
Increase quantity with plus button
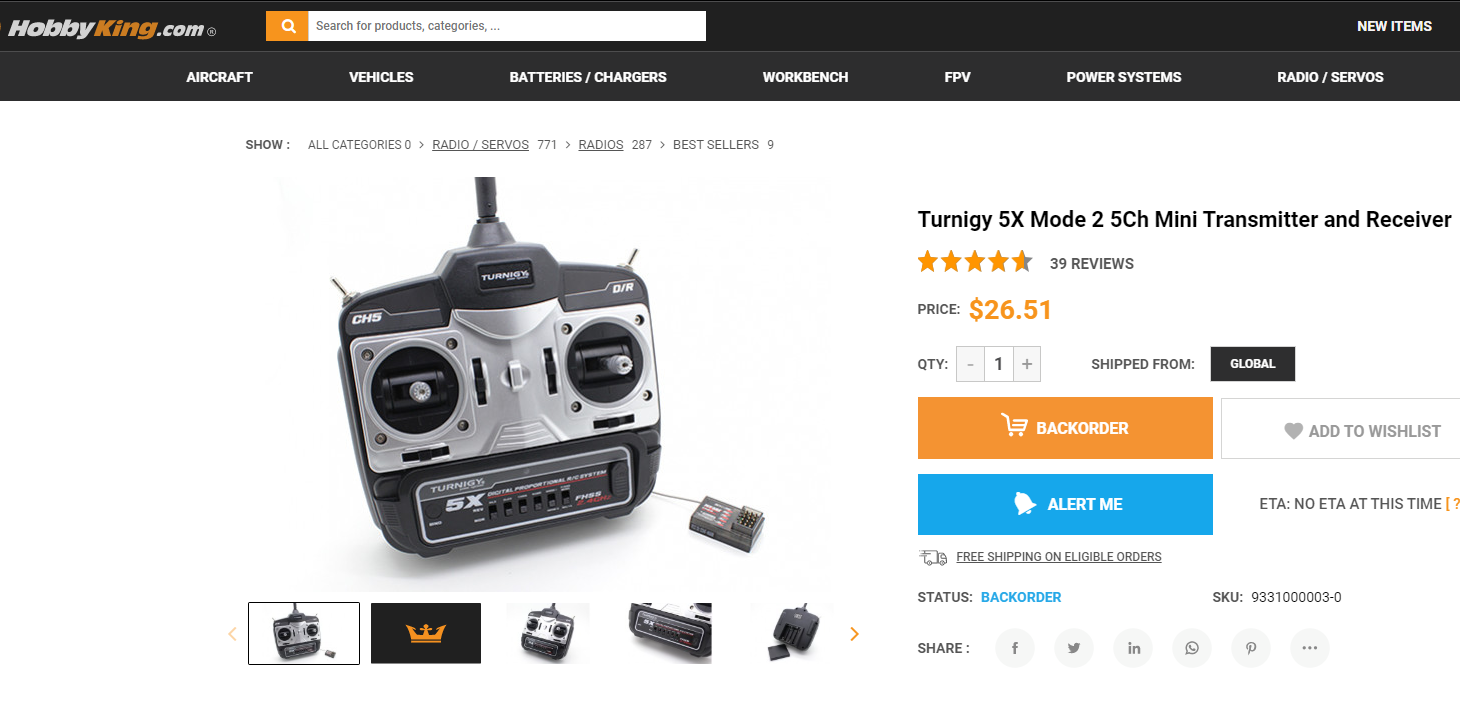pos(1027,364)
